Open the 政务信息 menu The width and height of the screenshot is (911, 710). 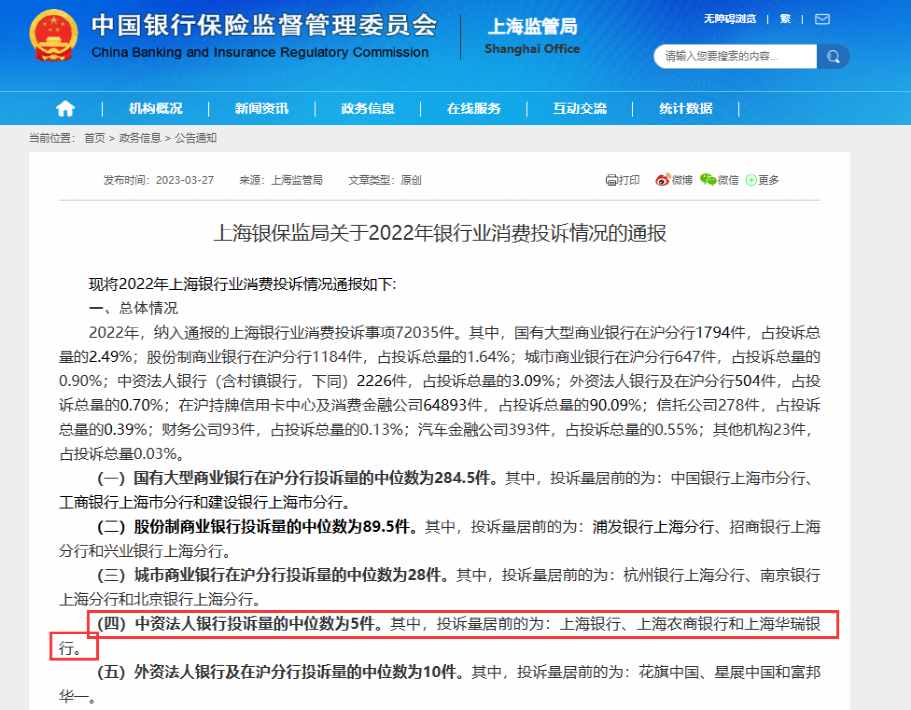click(x=368, y=109)
